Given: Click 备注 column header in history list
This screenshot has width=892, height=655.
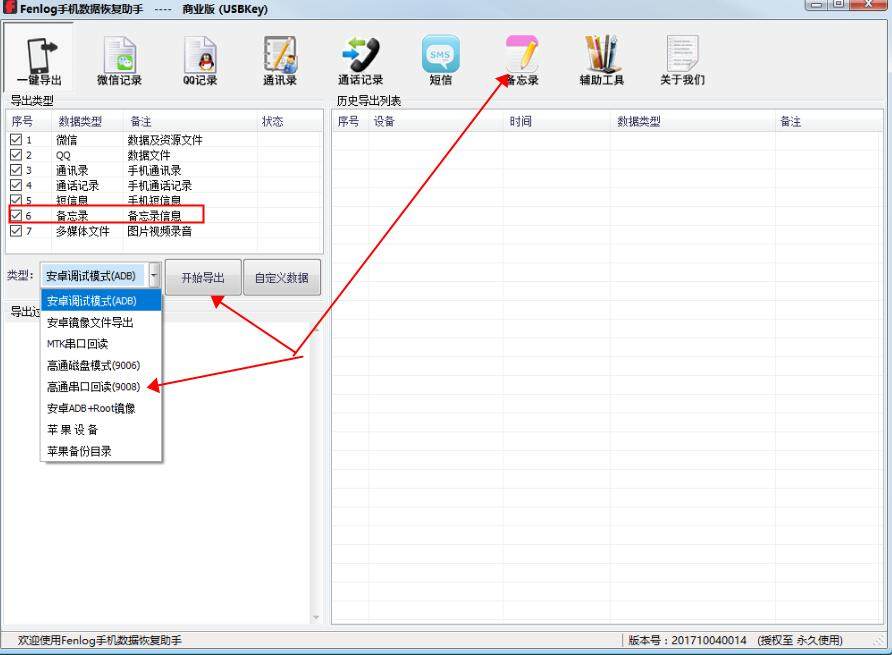Looking at the screenshot, I should tap(829, 121).
